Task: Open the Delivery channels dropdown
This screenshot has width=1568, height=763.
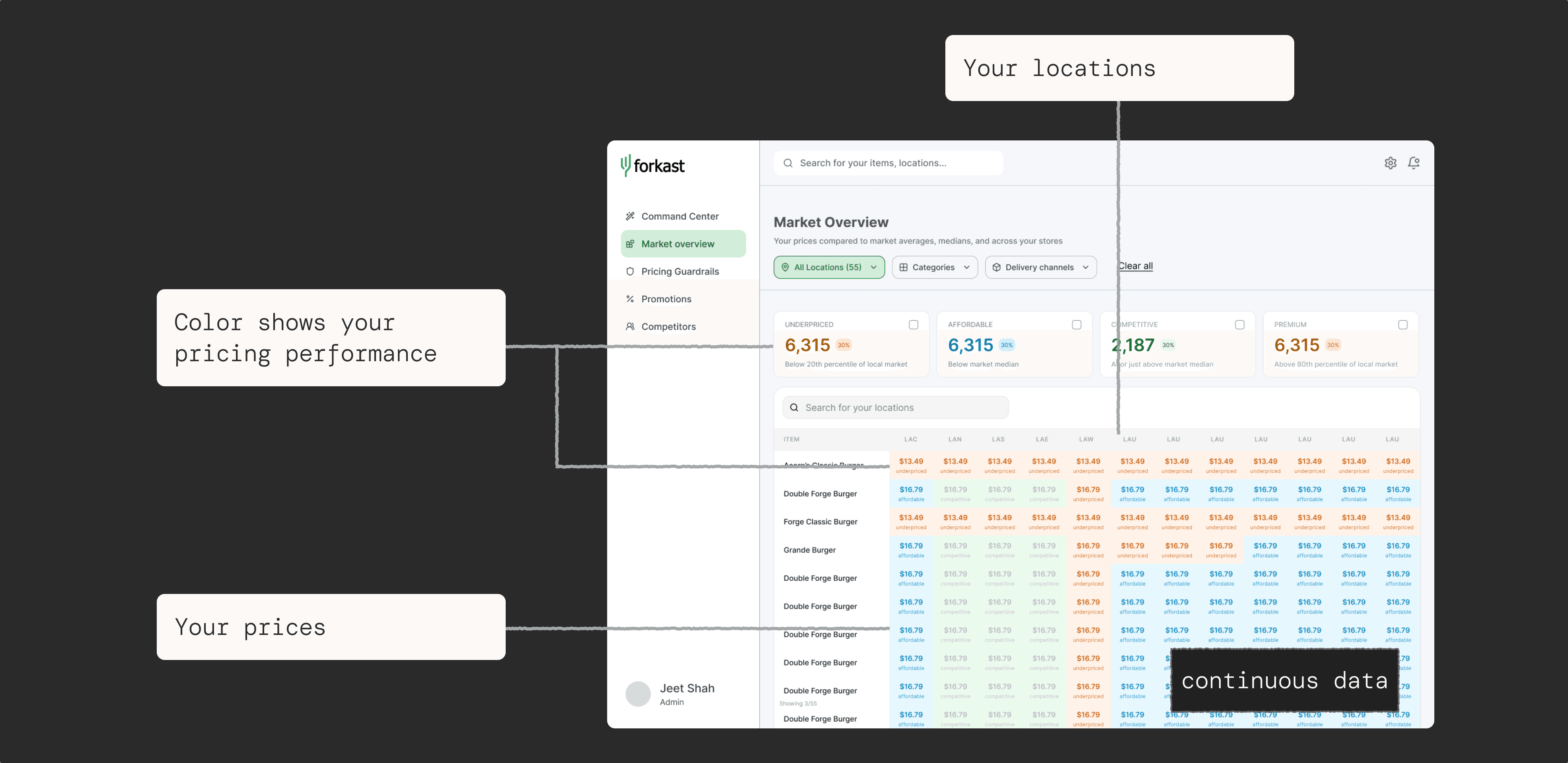Action: (x=1040, y=267)
